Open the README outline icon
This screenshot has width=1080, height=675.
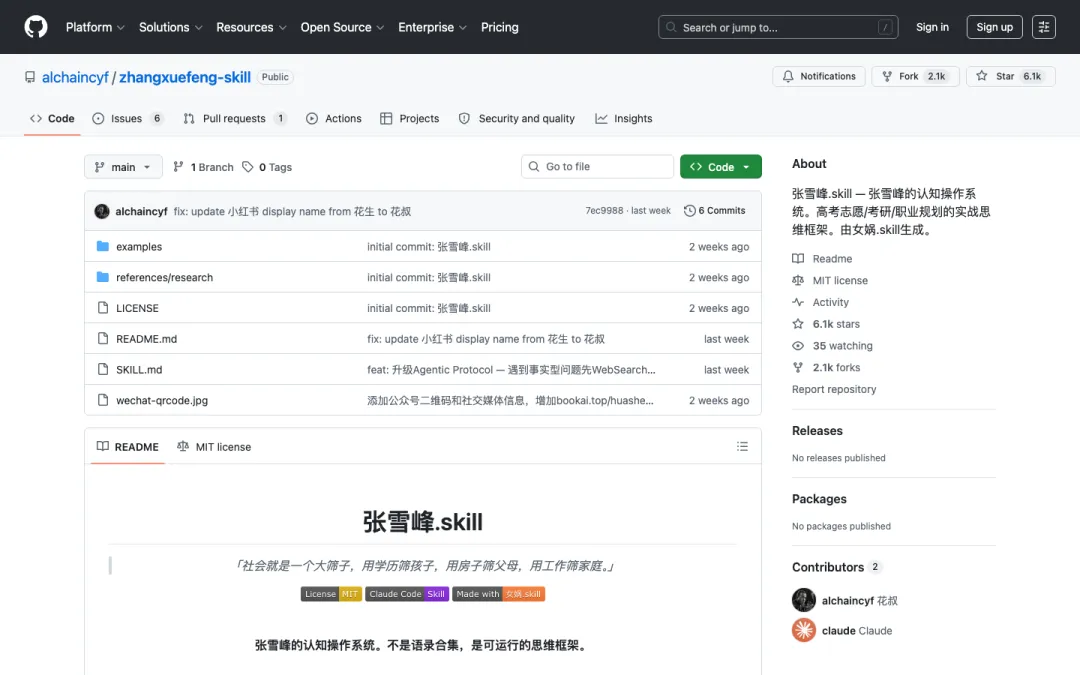click(742, 446)
